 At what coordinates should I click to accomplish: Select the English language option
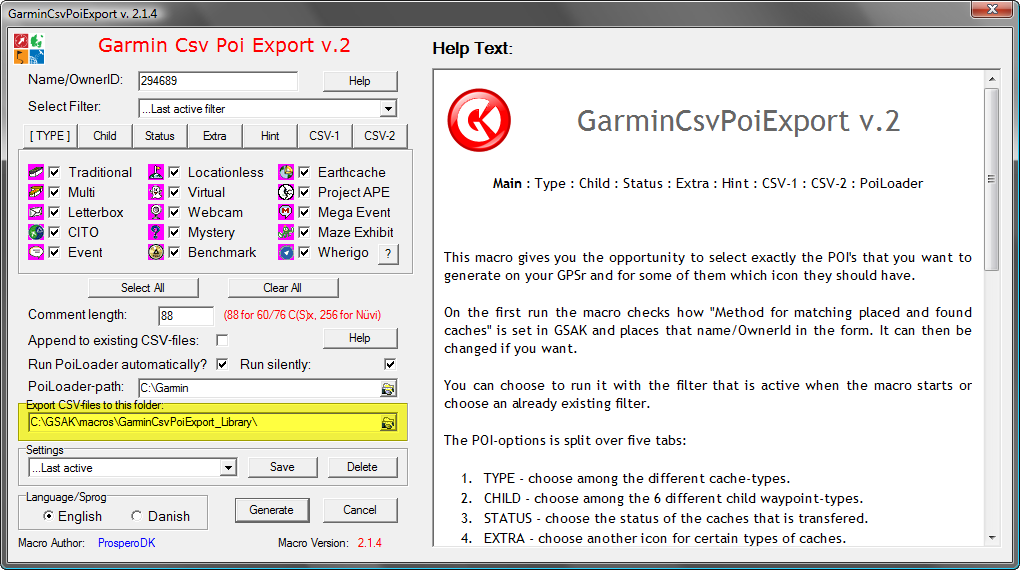coord(48,516)
